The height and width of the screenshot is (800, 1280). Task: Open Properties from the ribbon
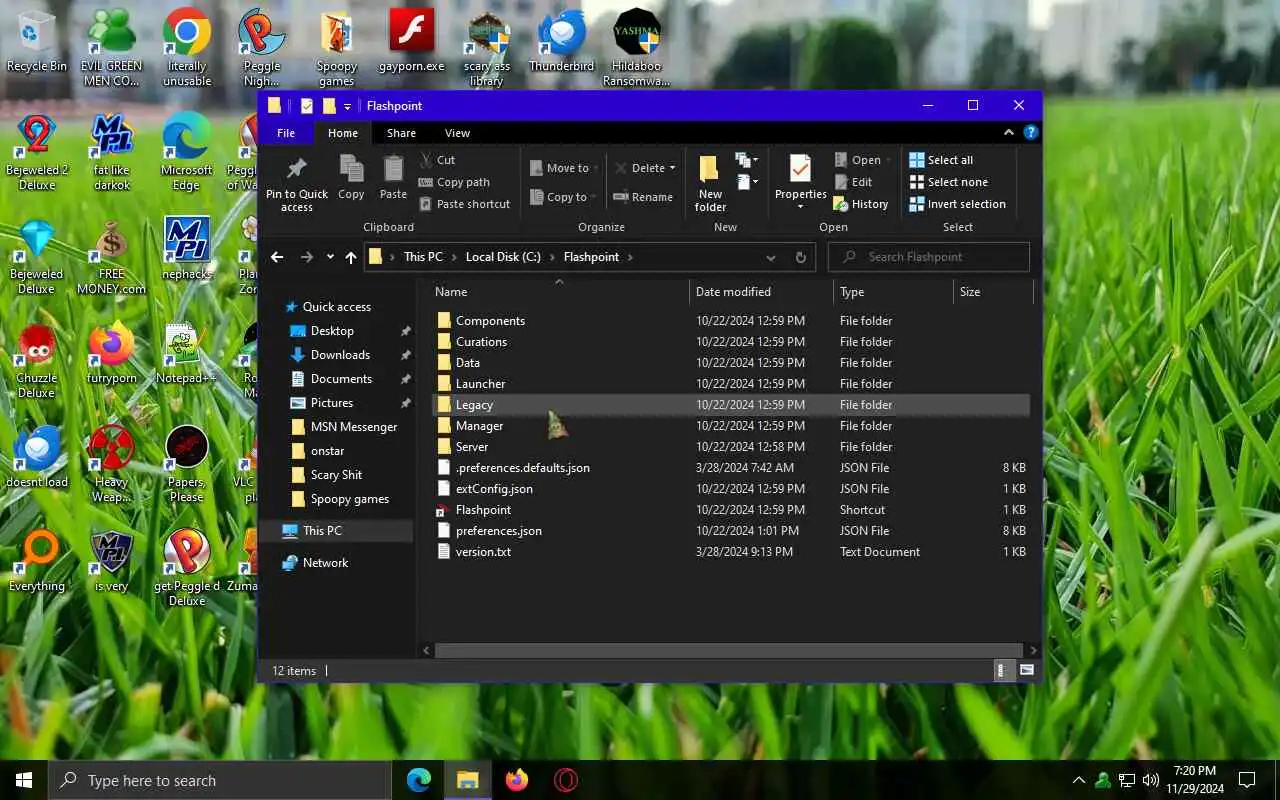[x=800, y=181]
